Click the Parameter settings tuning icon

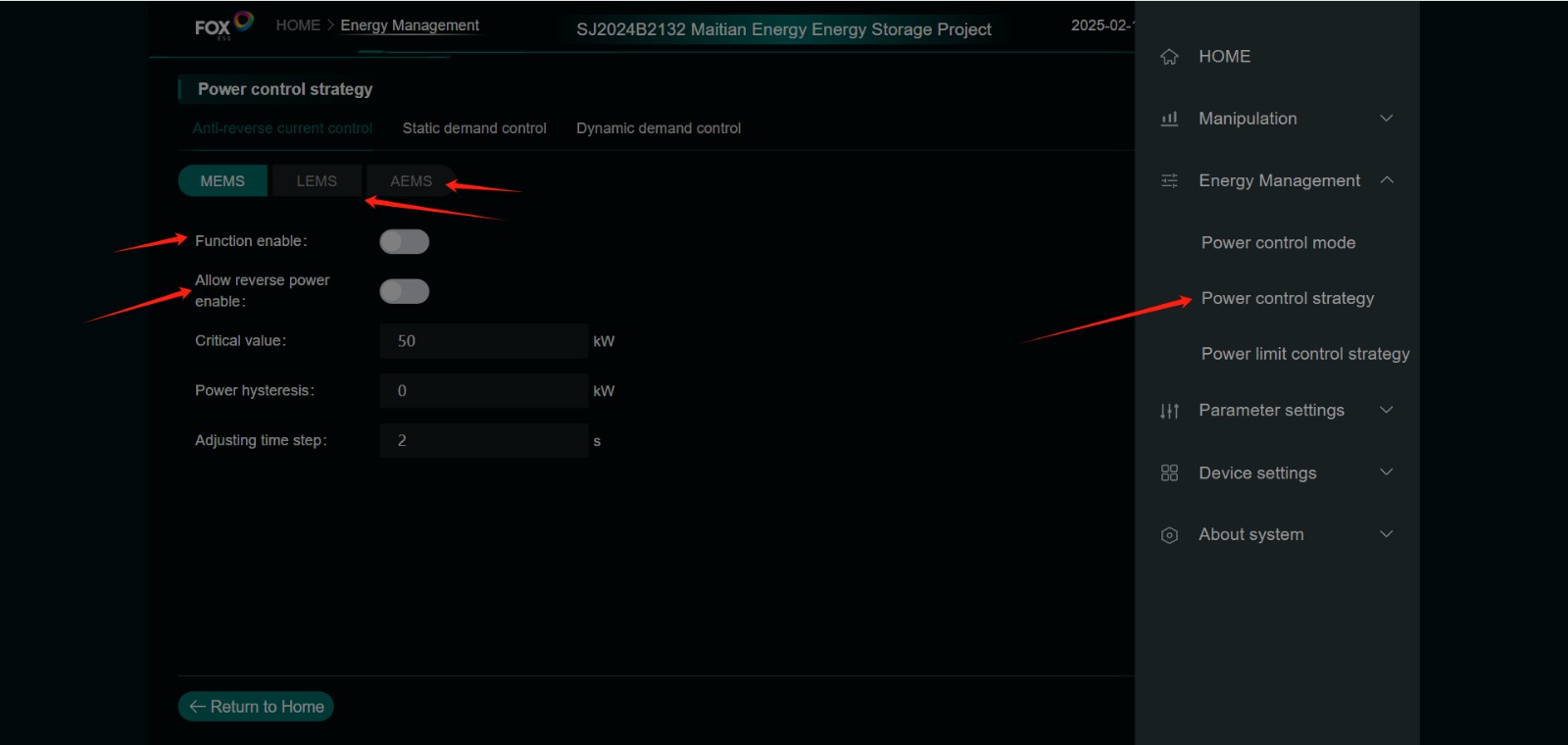[1169, 411]
